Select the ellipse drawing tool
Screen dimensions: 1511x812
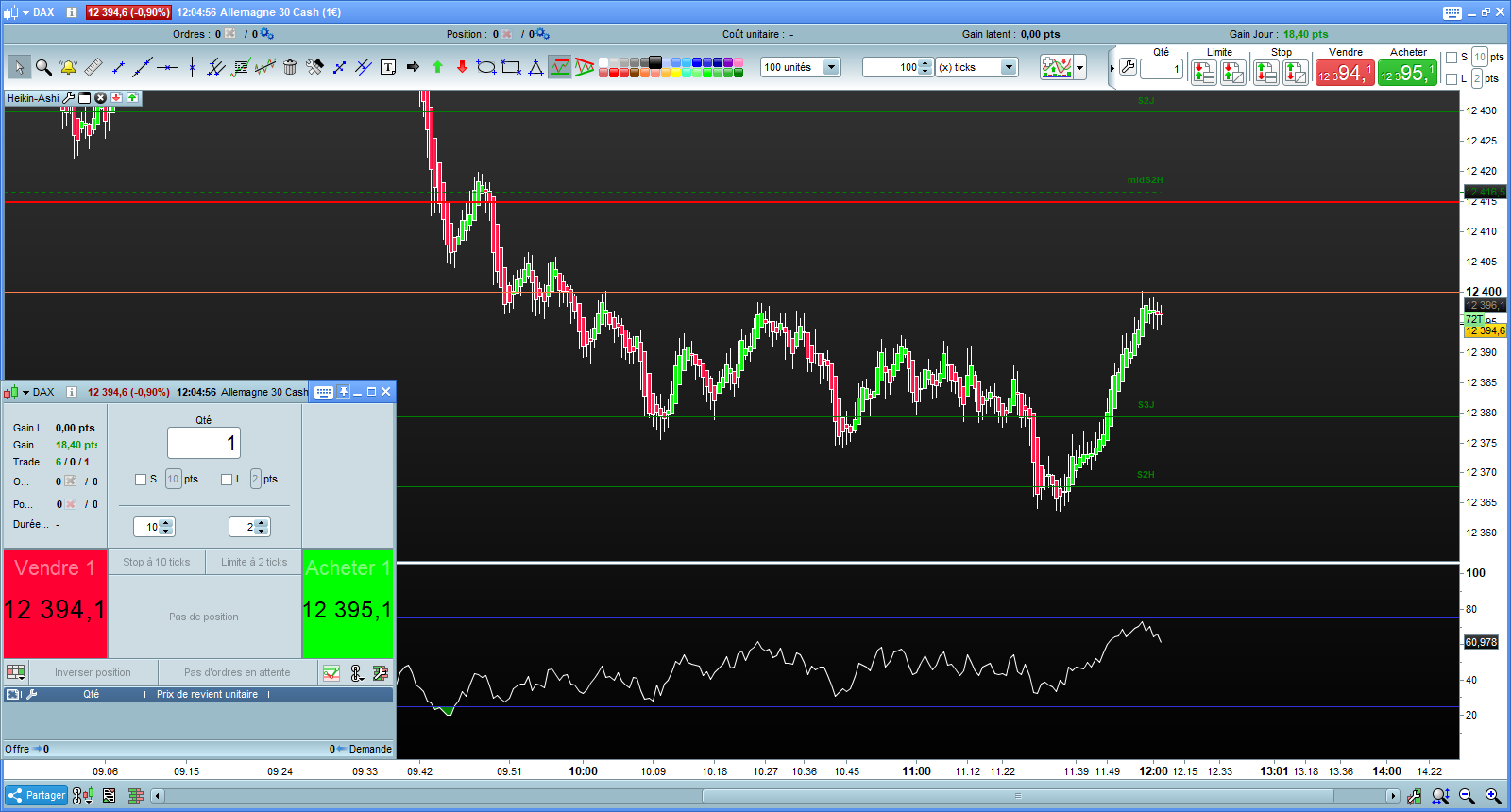click(486, 67)
